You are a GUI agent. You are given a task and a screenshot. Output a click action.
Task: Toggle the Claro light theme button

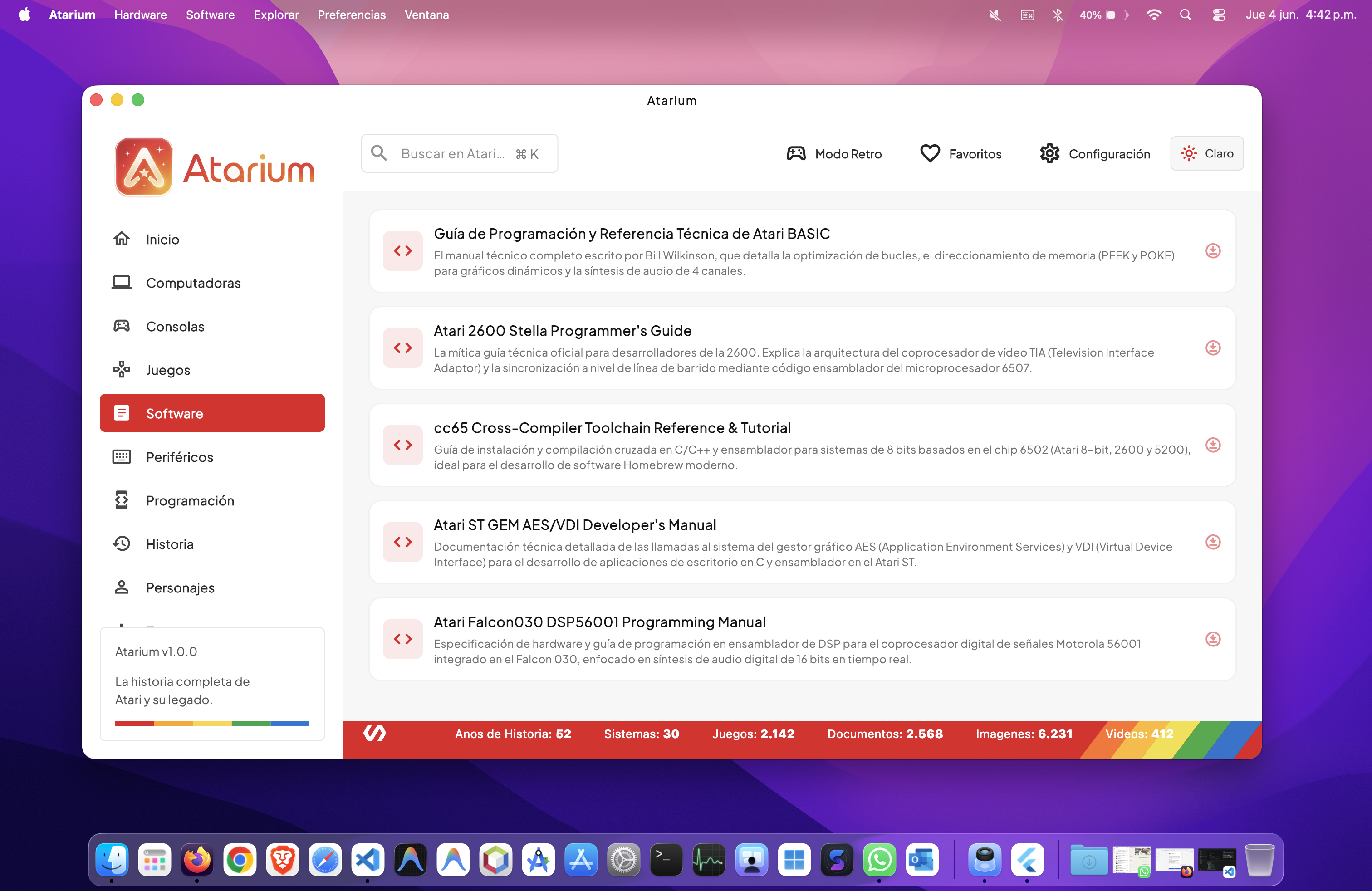click(x=1206, y=153)
